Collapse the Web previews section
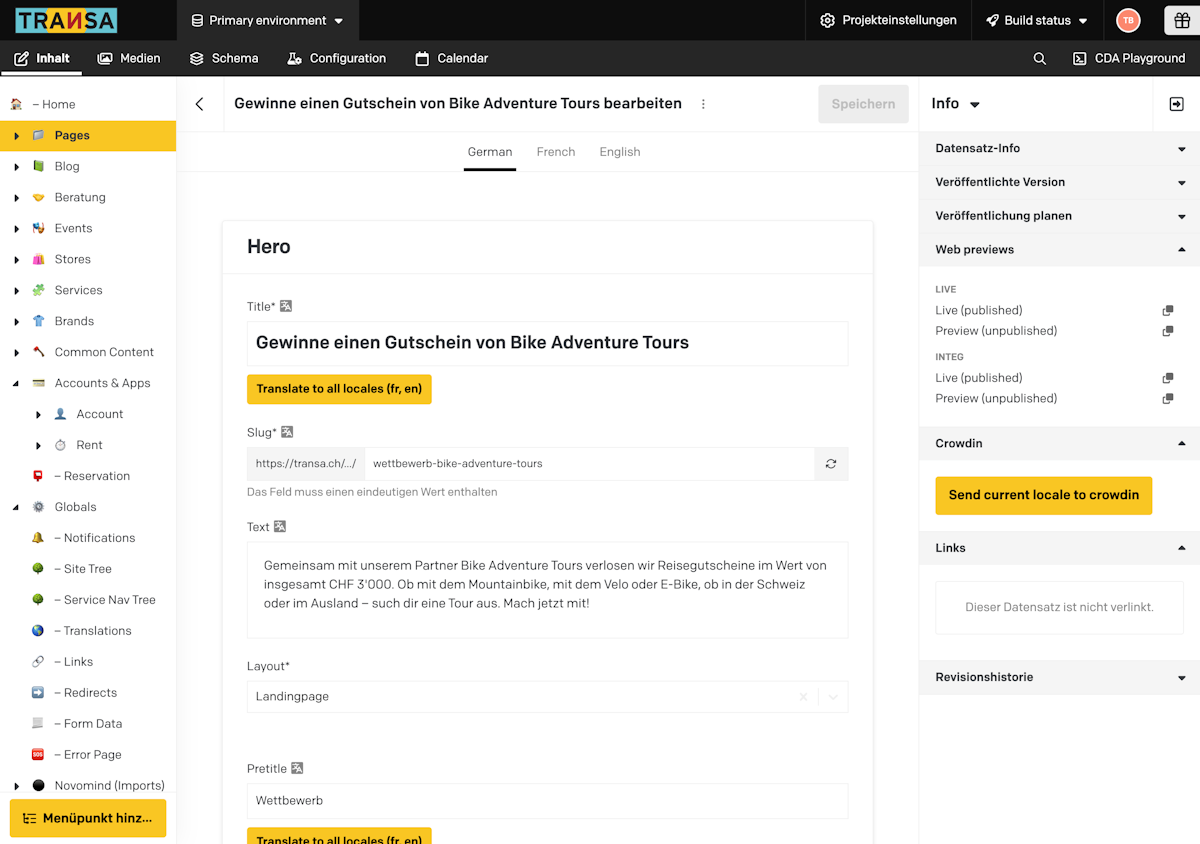Image resolution: width=1200 pixels, height=844 pixels. point(1060,250)
